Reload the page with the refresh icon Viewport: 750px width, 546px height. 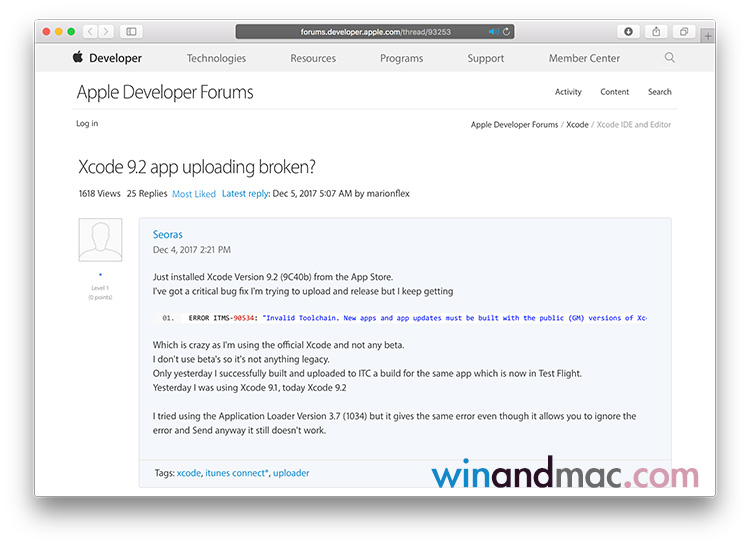pos(506,32)
